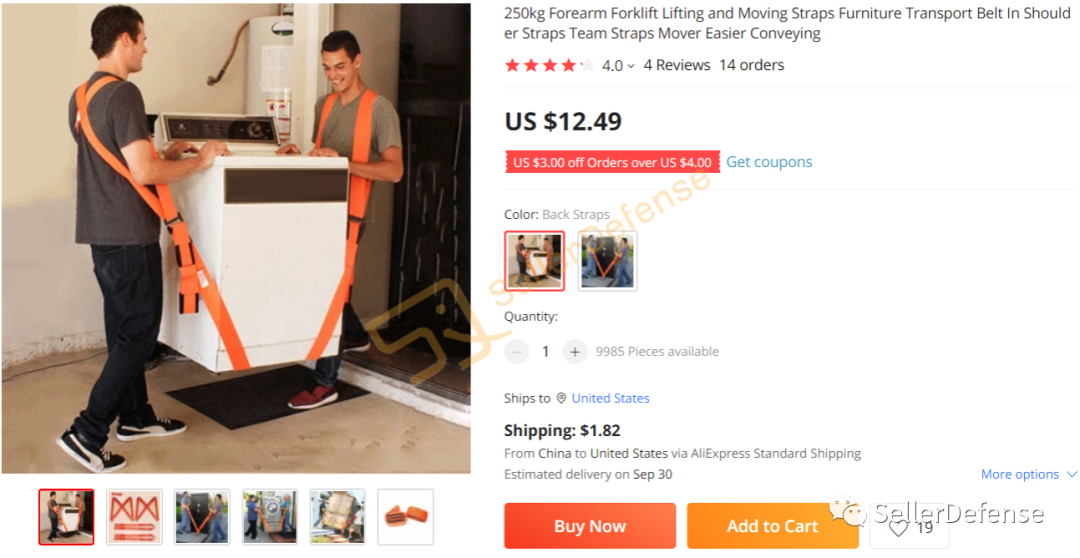The image size is (1080, 558).
Task: Expand More options for shipping
Action: pos(1028,474)
